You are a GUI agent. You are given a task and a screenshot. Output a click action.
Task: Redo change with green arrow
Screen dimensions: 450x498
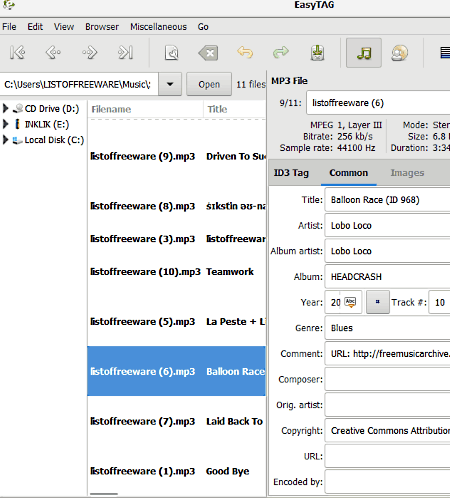(281, 53)
